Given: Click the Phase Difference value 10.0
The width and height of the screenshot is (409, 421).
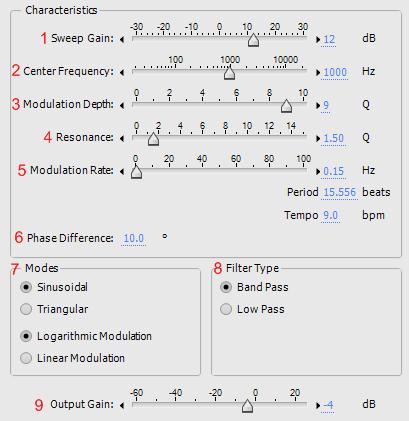Looking at the screenshot, I should point(134,238).
